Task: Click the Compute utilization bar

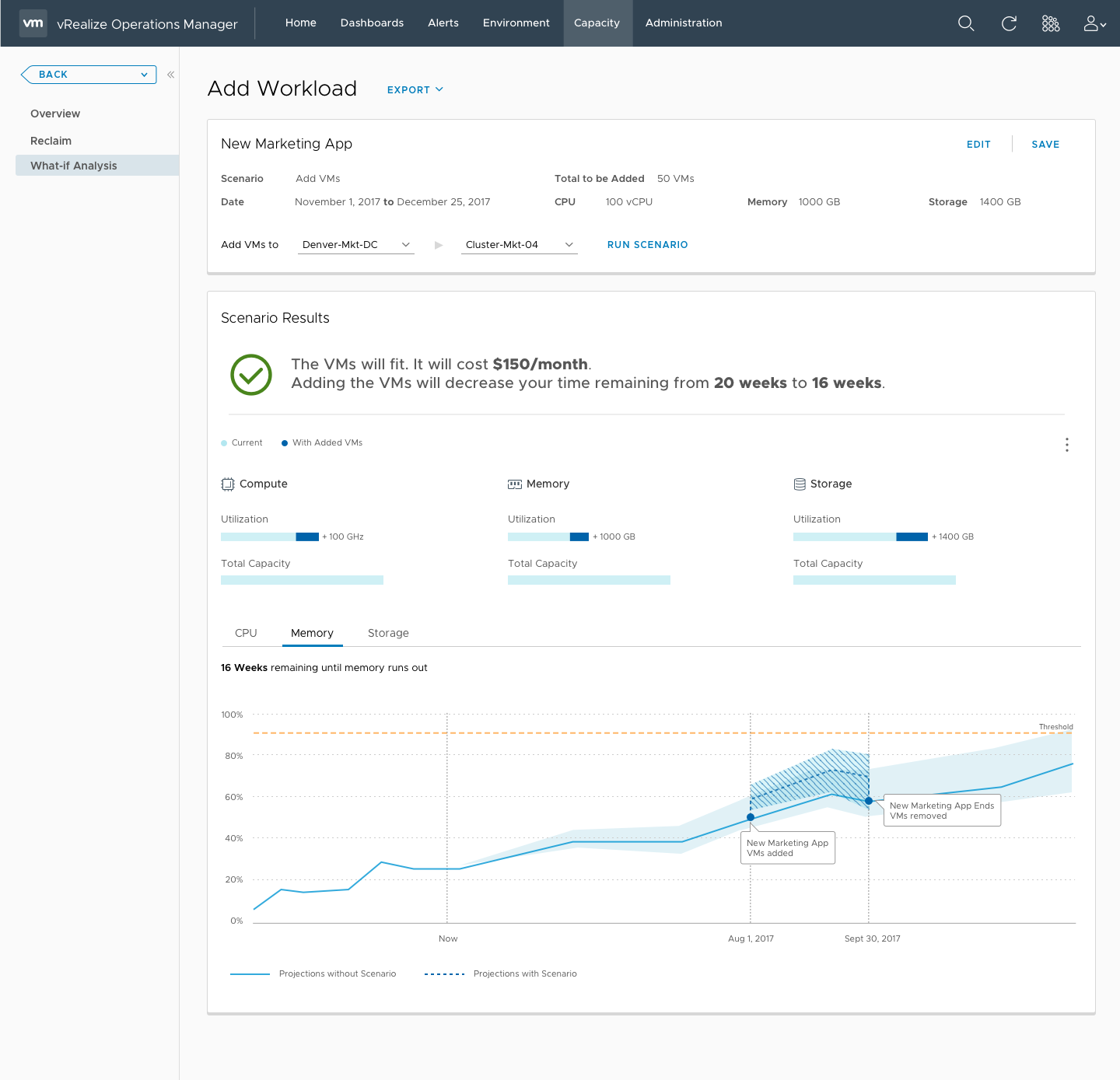Action: tap(270, 537)
